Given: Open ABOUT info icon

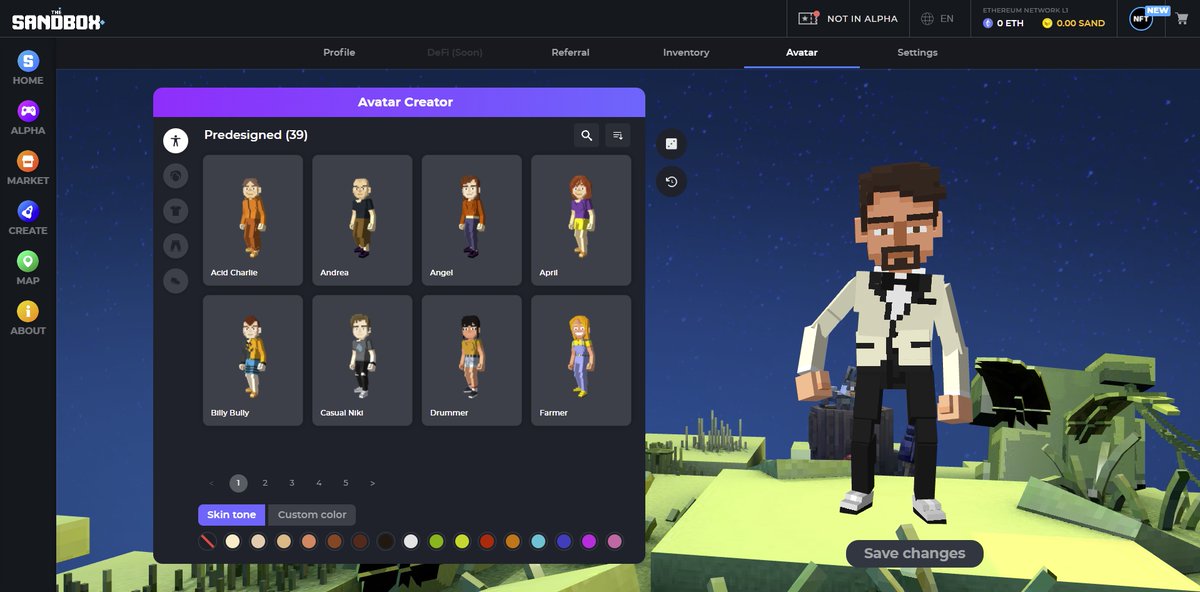Looking at the screenshot, I should pyautogui.click(x=28, y=311).
